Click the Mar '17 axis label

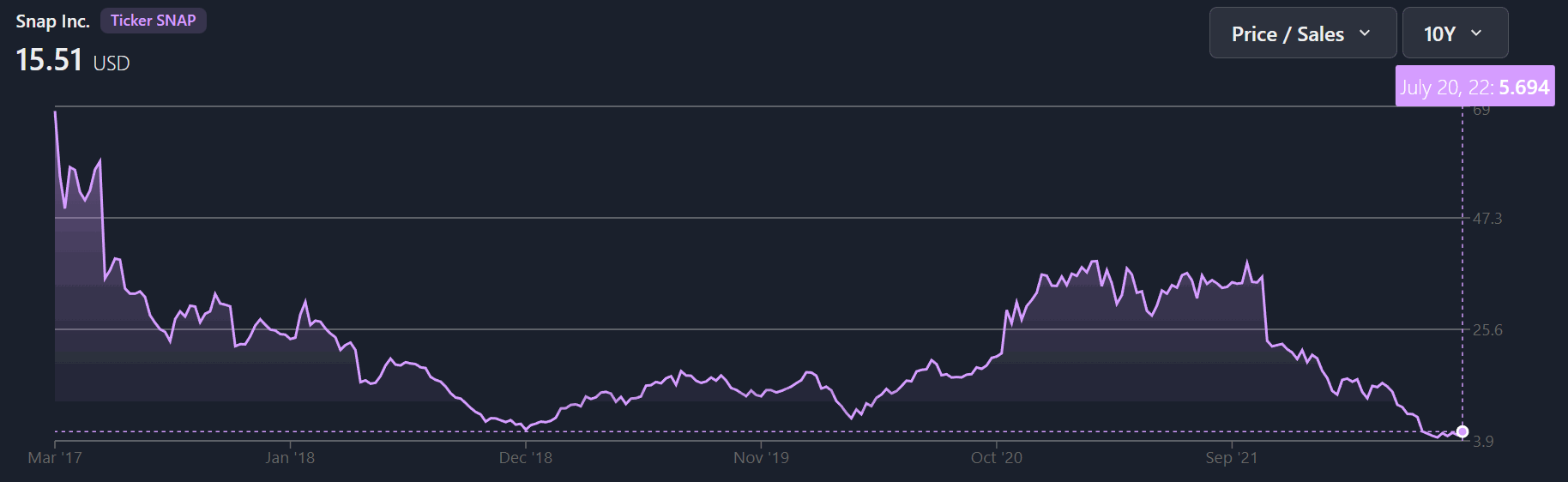point(55,458)
